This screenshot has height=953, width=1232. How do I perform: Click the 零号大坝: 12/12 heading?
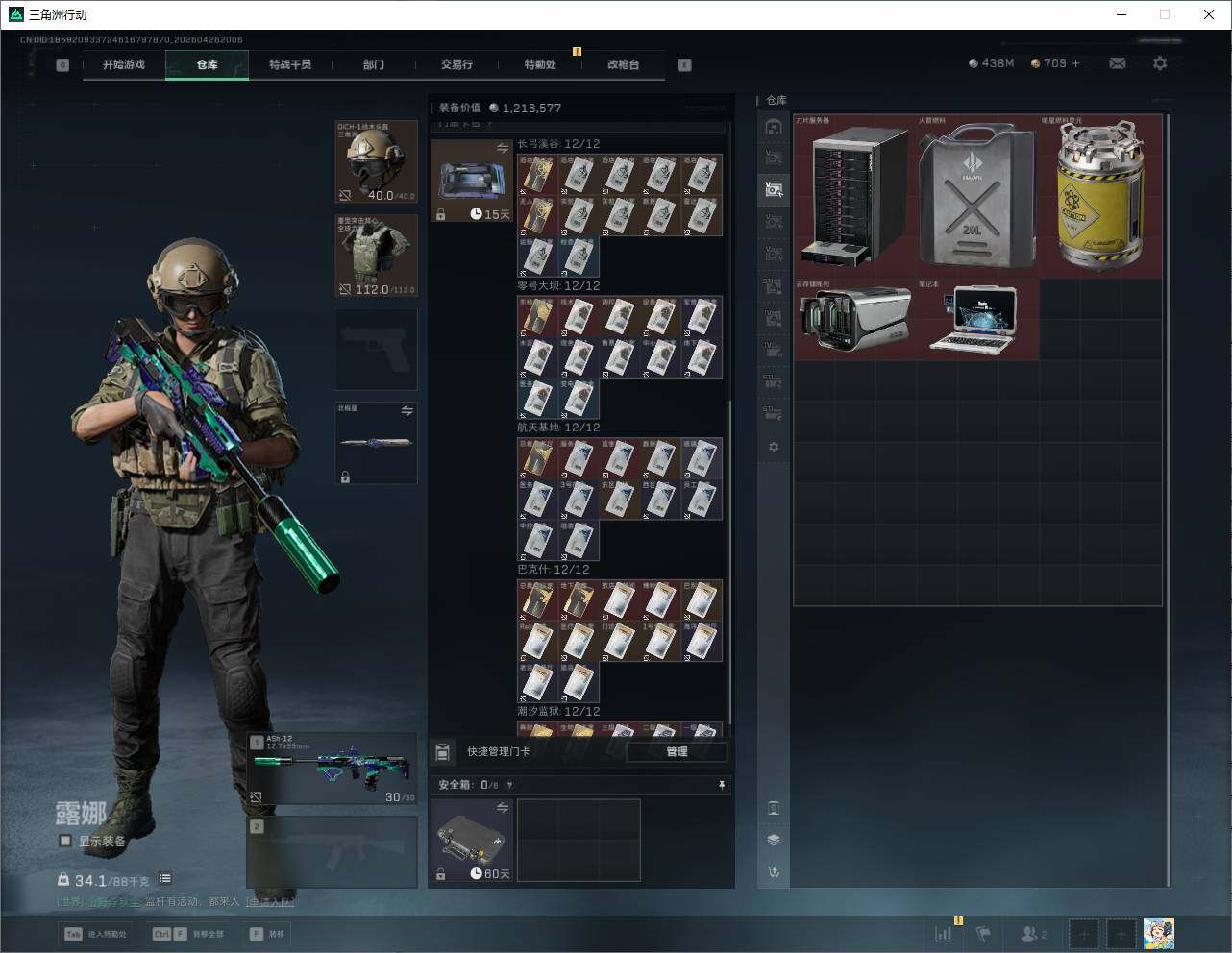[558, 286]
